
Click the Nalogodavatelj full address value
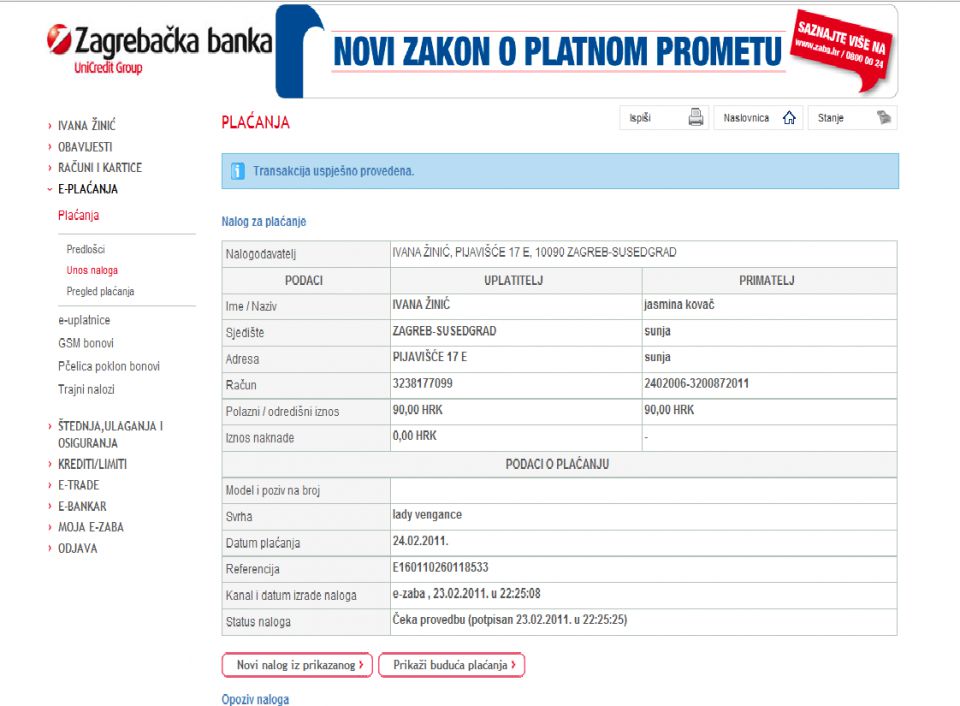(534, 253)
